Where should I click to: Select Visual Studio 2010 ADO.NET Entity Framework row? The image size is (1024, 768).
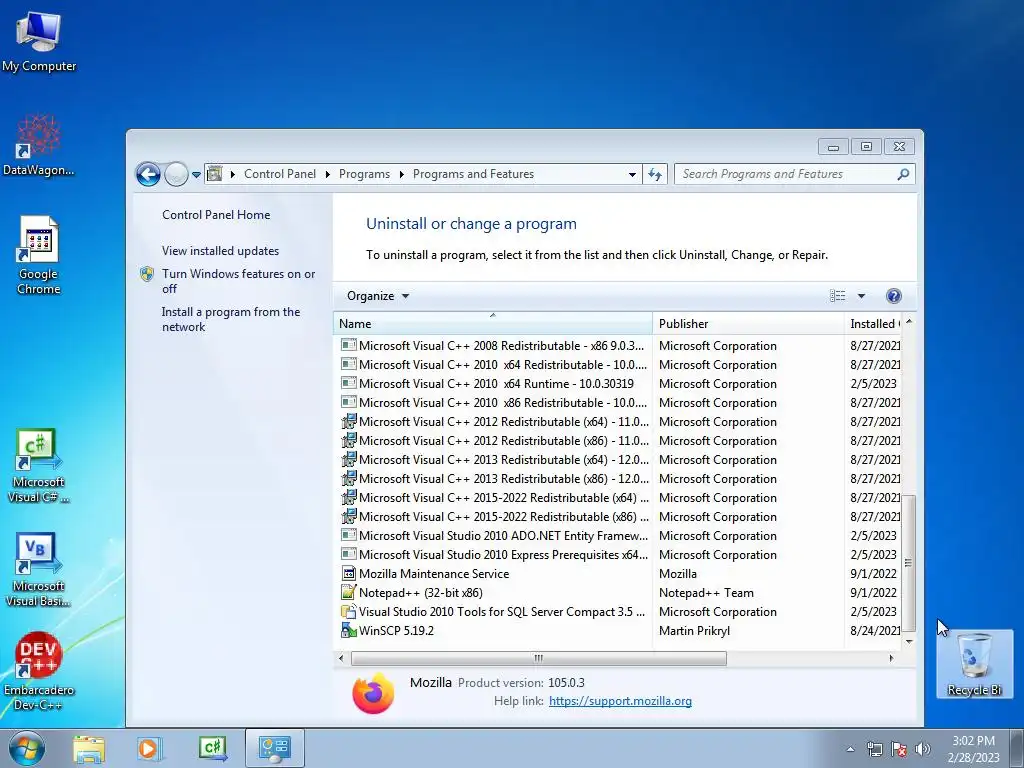[620, 536]
